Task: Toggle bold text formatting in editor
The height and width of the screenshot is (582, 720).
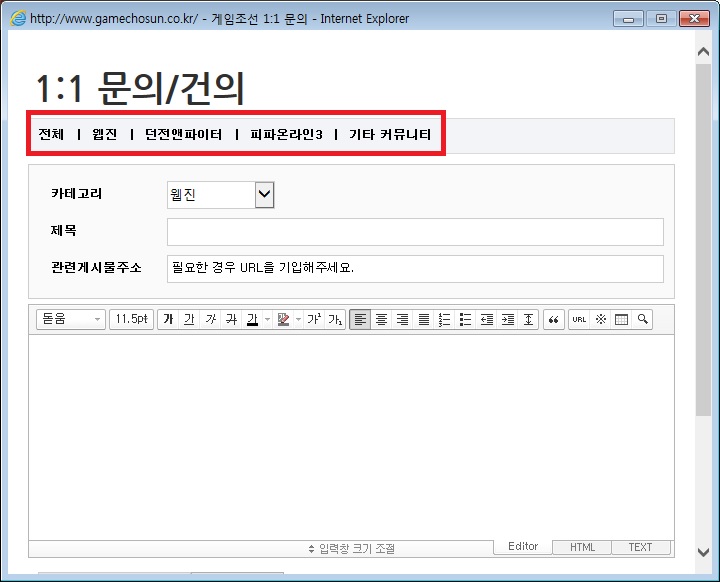Action: 168,320
